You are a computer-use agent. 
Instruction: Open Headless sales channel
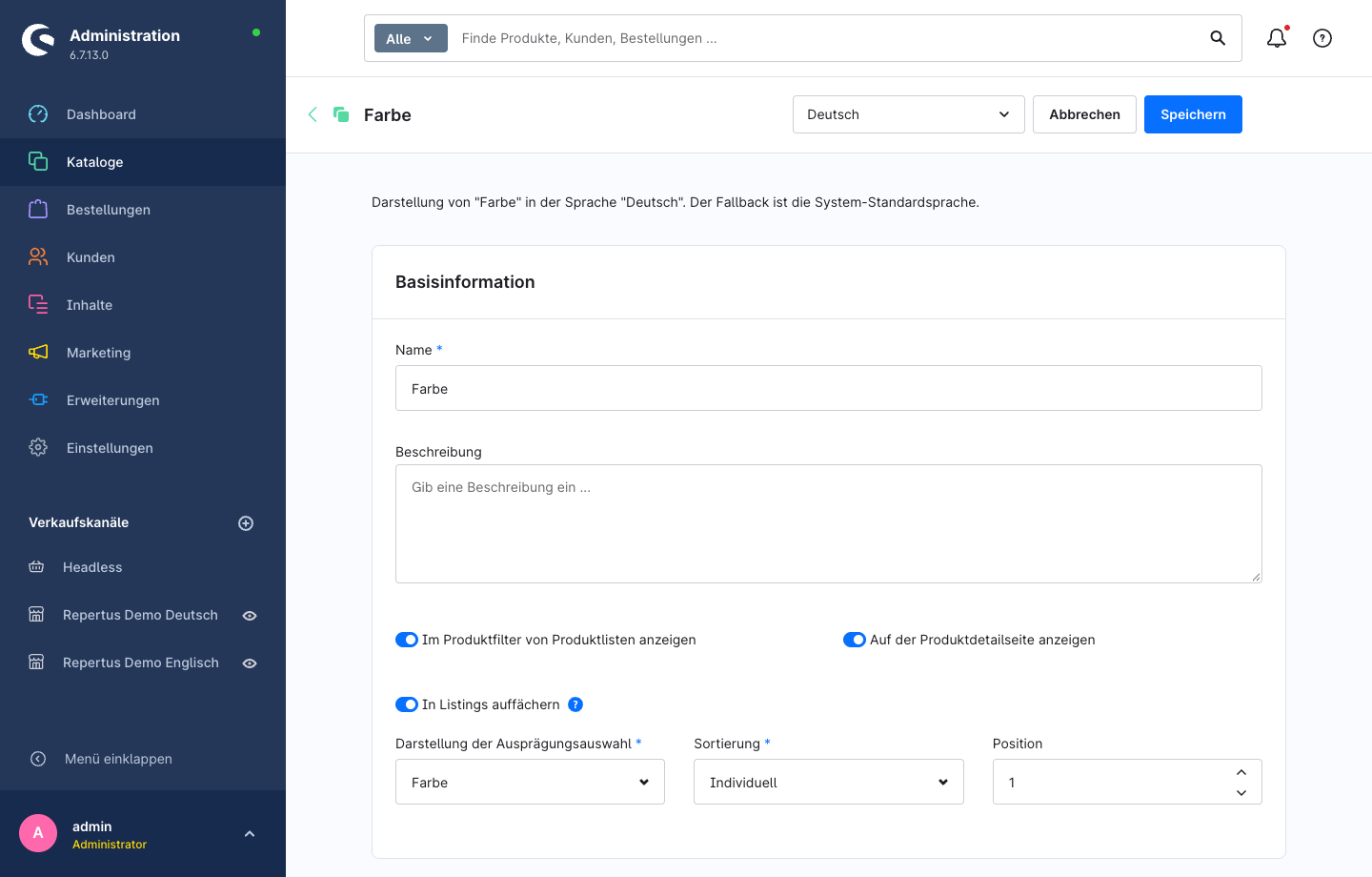92,567
